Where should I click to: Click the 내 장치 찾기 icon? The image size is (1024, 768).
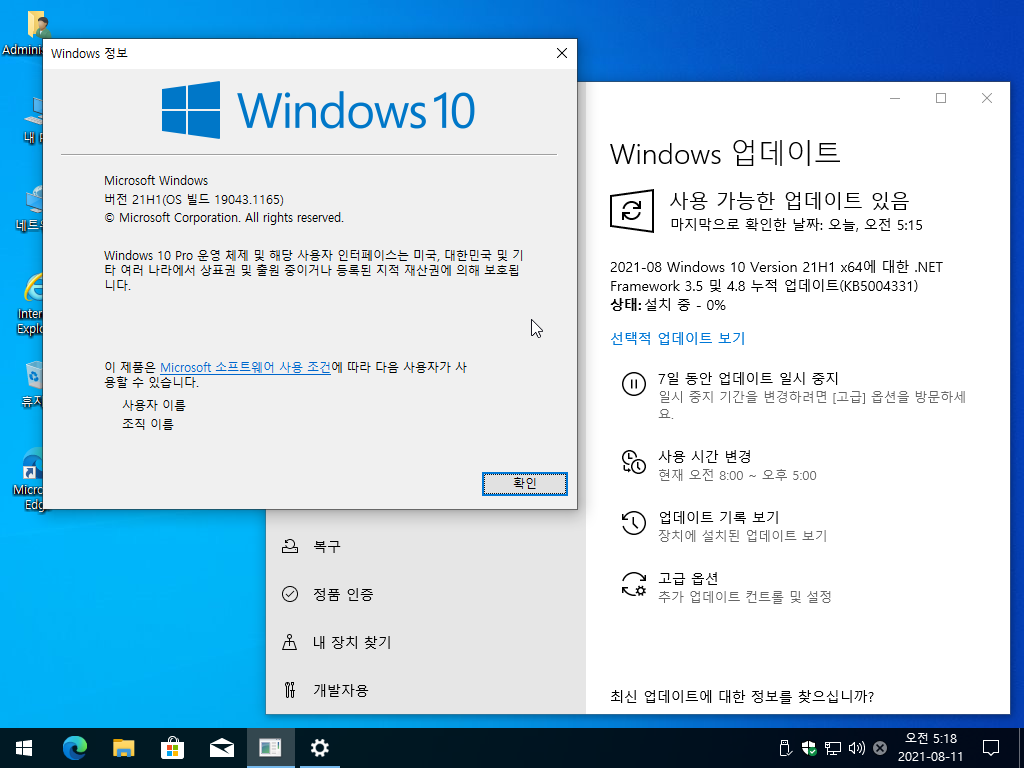pyautogui.click(x=289, y=642)
